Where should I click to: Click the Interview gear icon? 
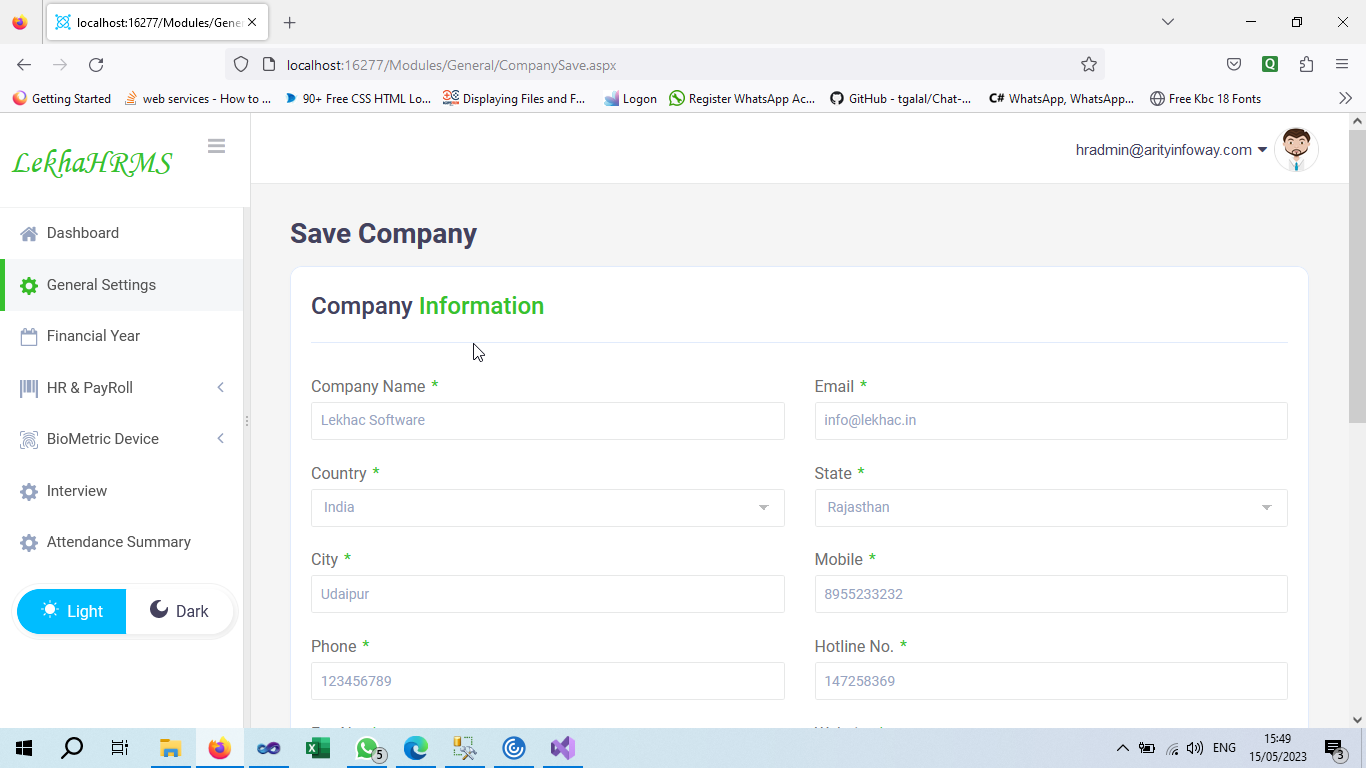(x=29, y=491)
